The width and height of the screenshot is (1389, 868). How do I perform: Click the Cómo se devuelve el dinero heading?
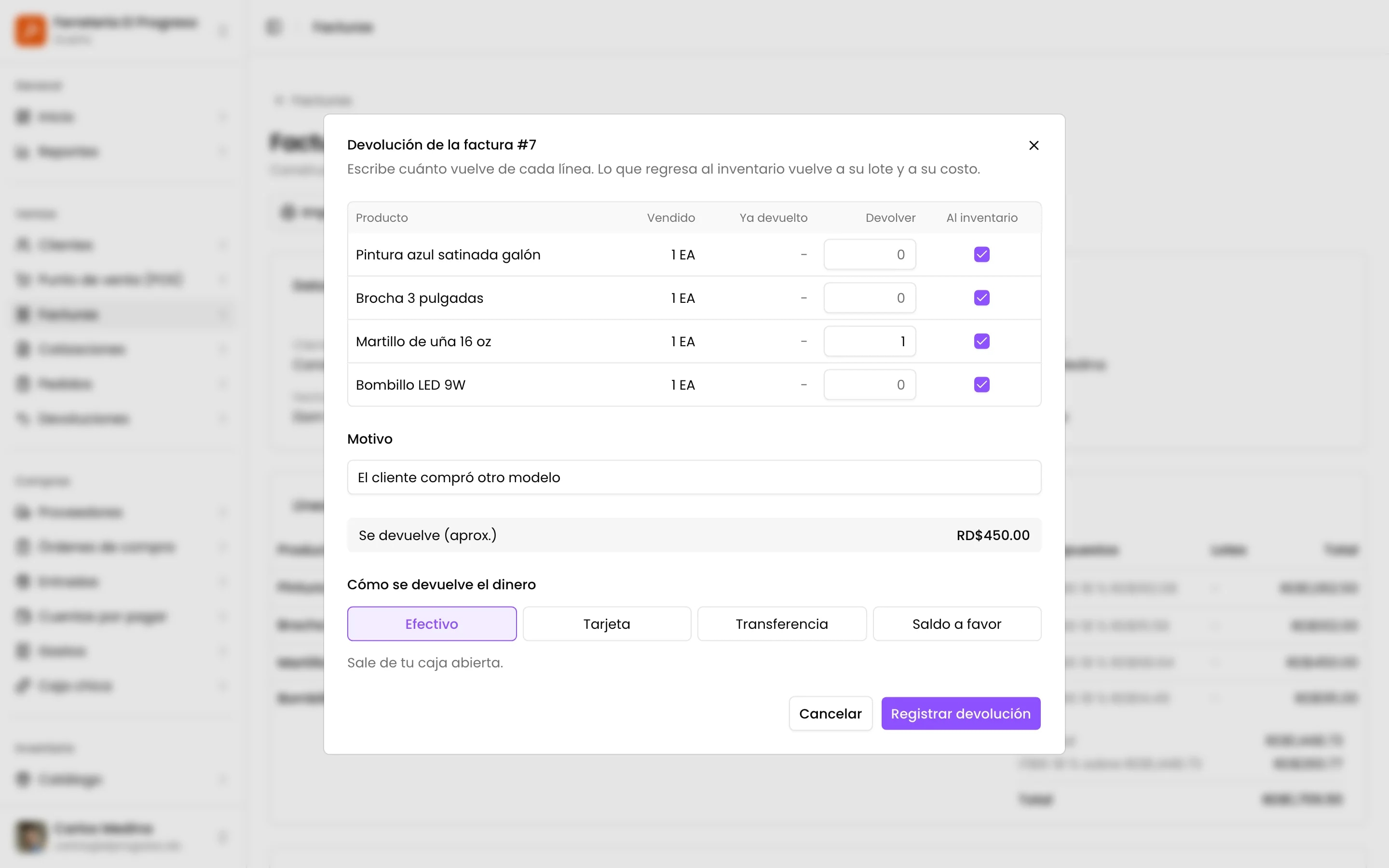(x=441, y=584)
